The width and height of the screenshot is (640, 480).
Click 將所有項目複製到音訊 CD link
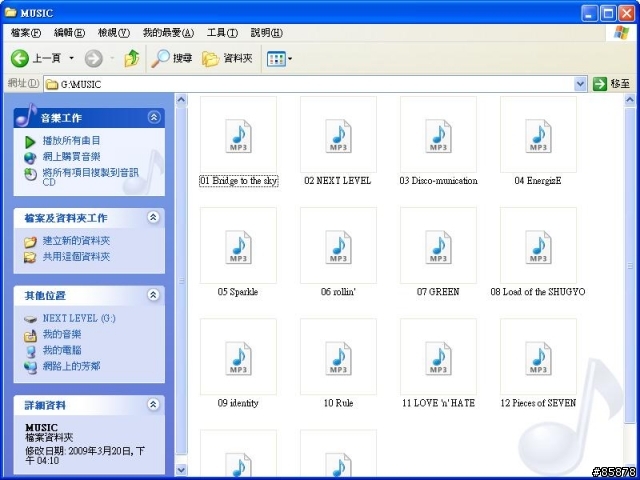pyautogui.click(x=91, y=177)
